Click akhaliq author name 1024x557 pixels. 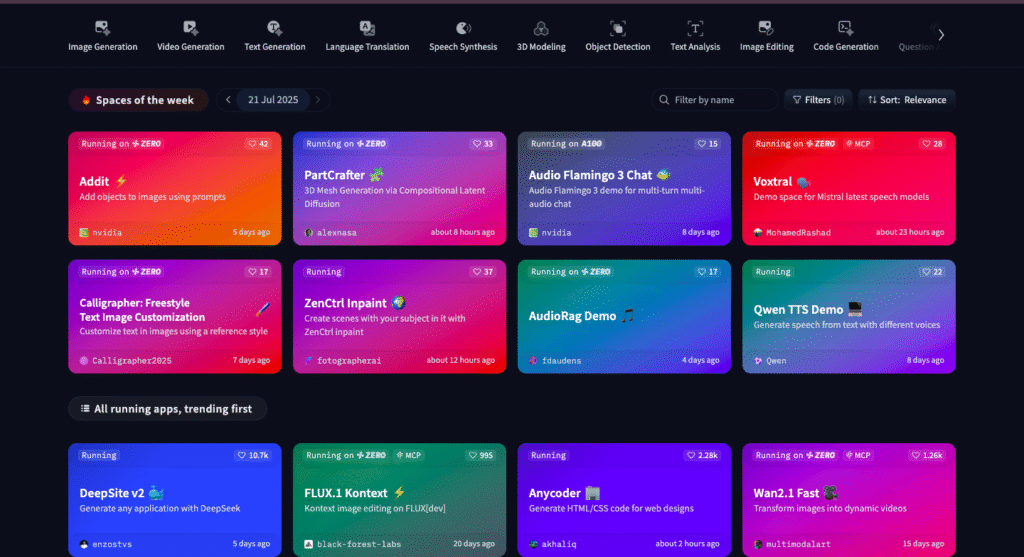tap(559, 544)
